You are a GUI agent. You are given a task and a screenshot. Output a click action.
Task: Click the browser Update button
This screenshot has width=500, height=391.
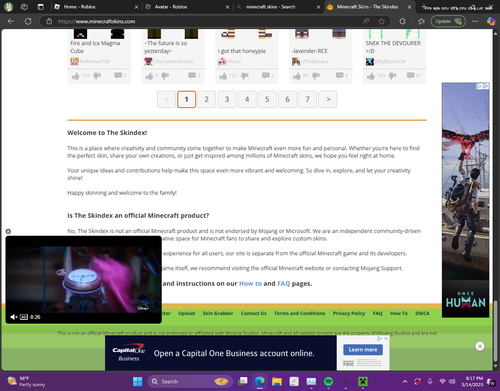[448, 21]
